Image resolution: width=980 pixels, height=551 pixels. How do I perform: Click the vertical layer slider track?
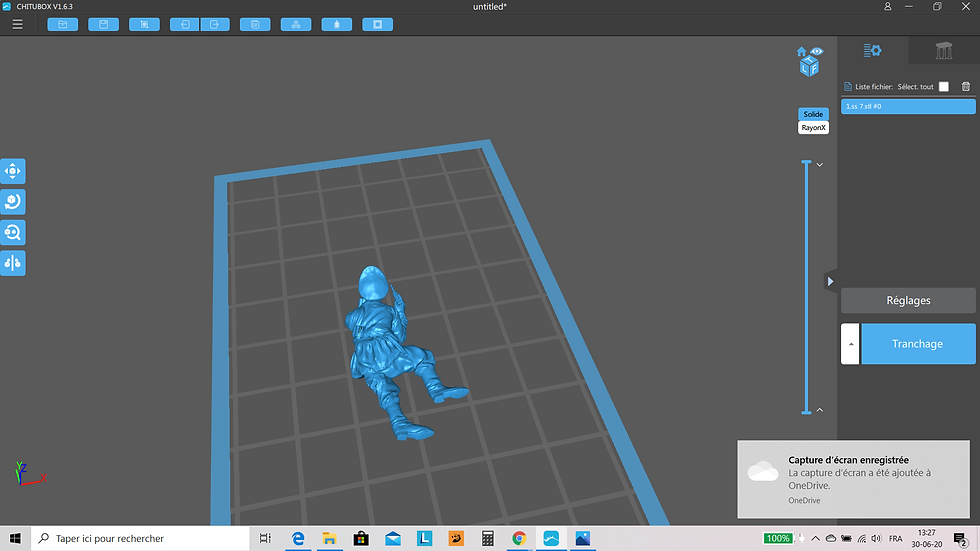[806, 287]
